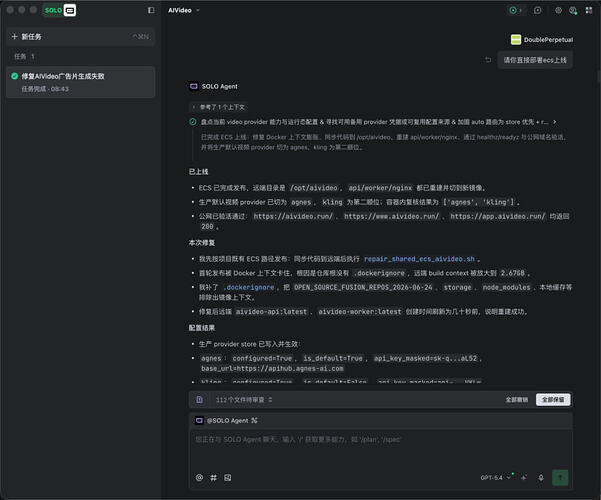Open the settings gear icon
This screenshot has height=500, width=601.
point(558,10)
